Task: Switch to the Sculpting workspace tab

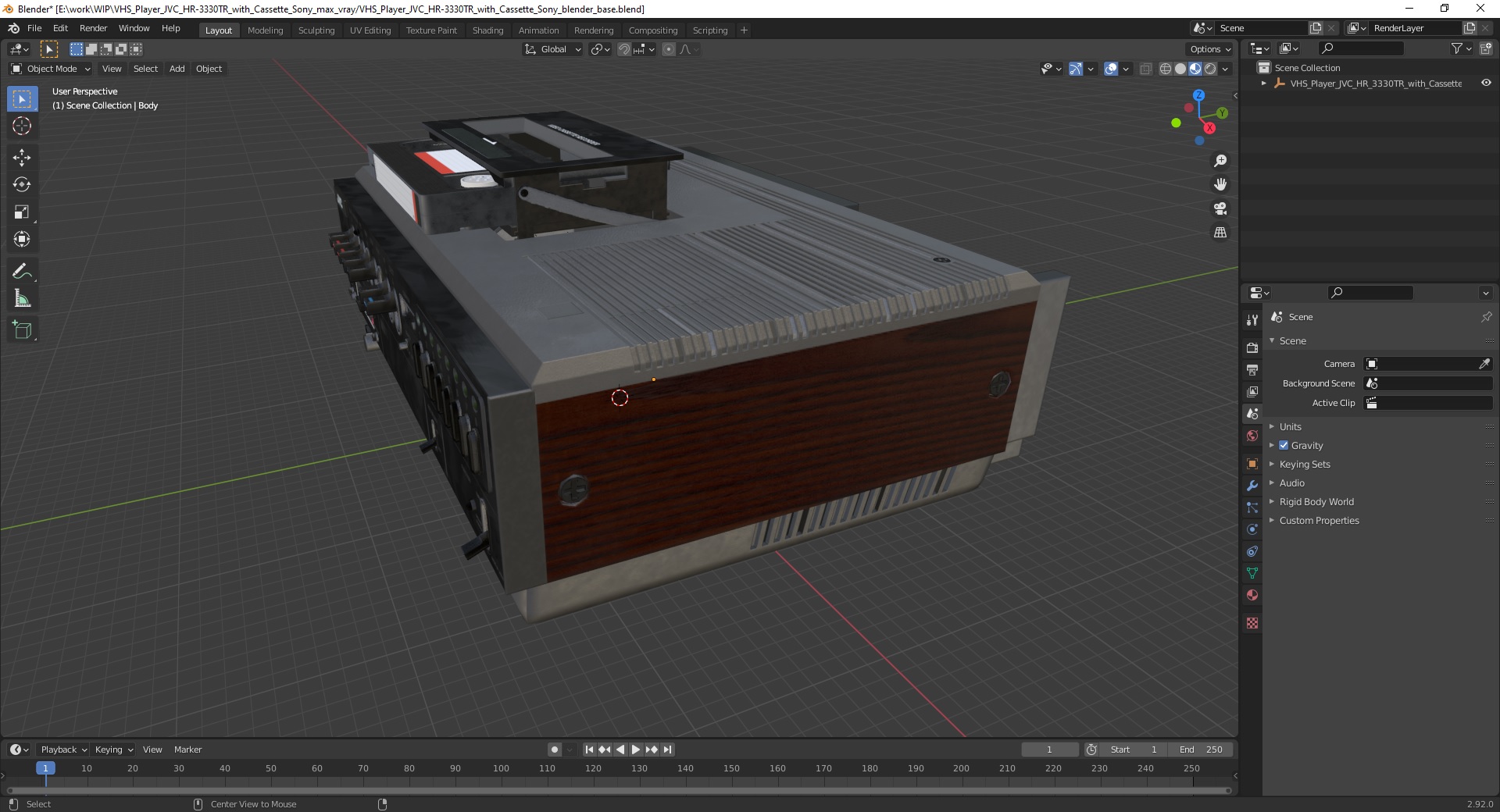Action: click(316, 30)
